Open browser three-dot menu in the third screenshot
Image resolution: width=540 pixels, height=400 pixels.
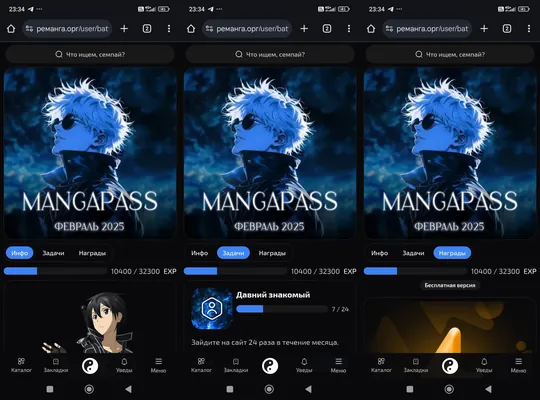tap(529, 29)
